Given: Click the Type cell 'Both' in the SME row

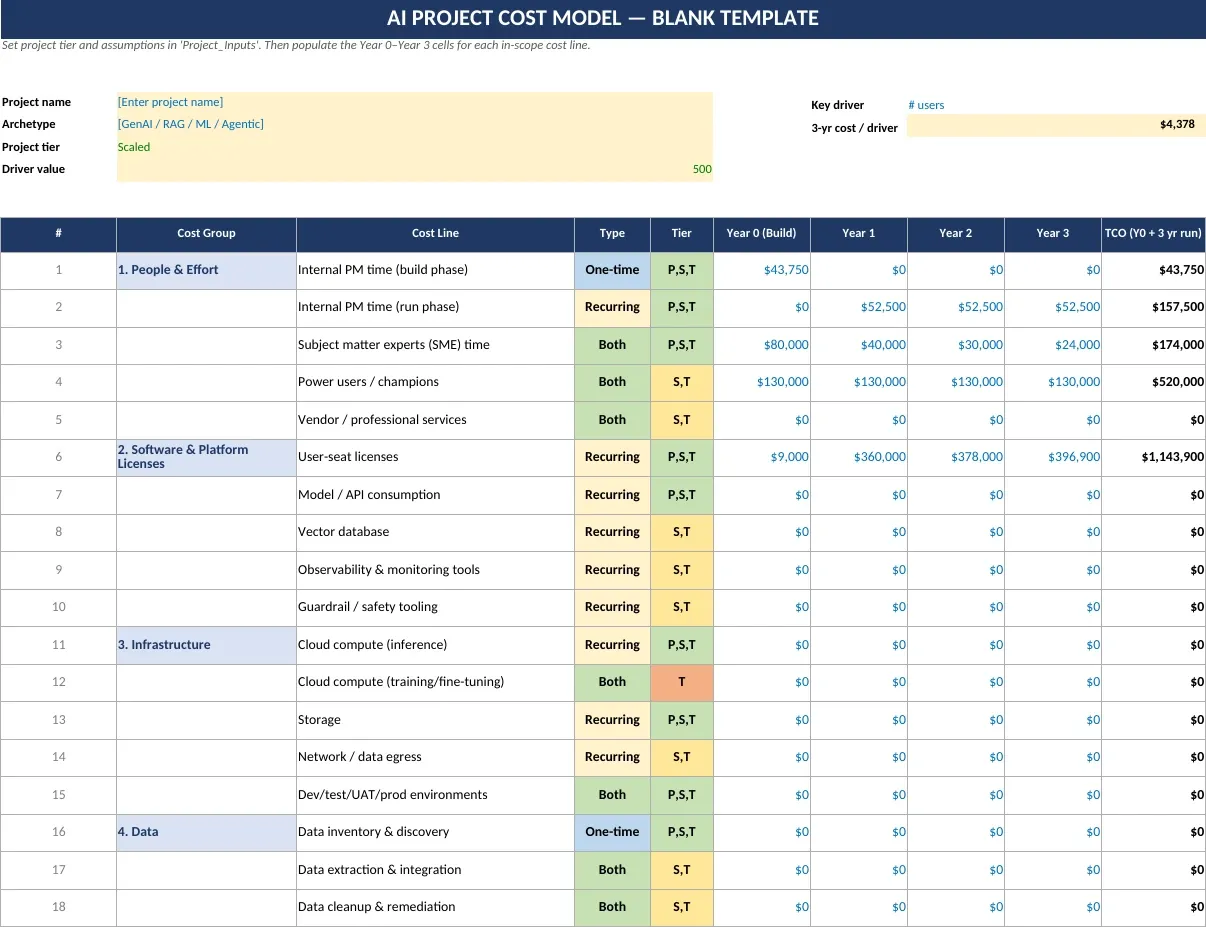Looking at the screenshot, I should [x=612, y=345].
